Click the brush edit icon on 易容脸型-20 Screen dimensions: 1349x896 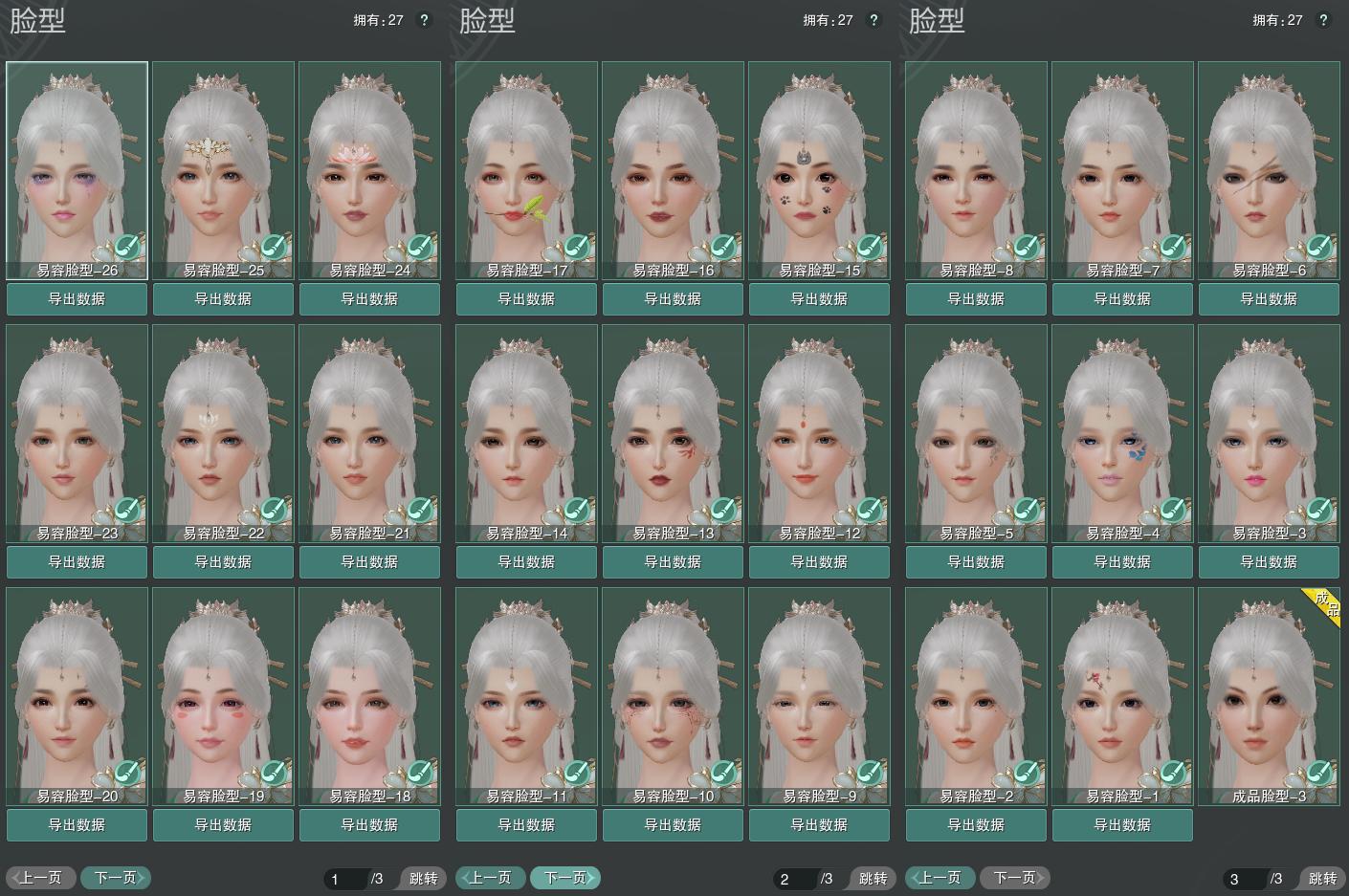[x=127, y=774]
